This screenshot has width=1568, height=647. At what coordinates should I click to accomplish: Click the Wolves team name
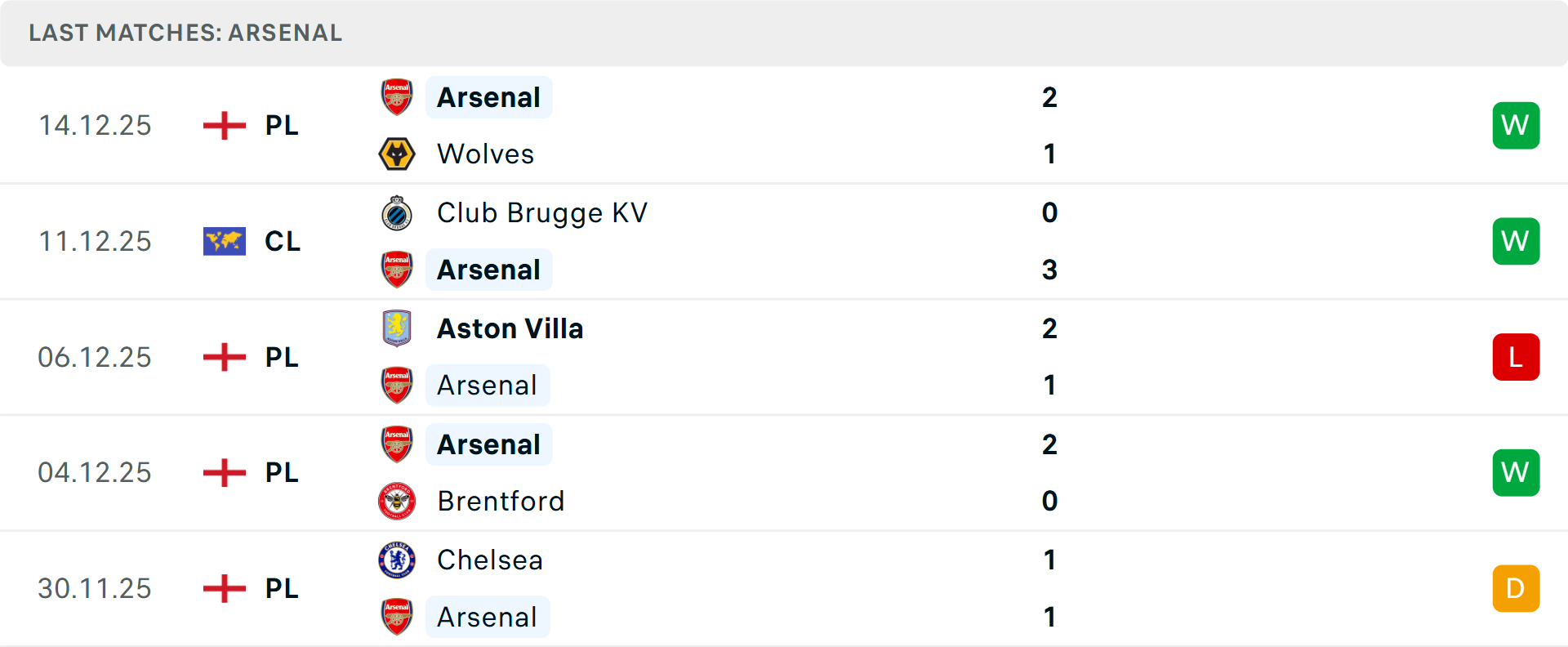coord(485,154)
